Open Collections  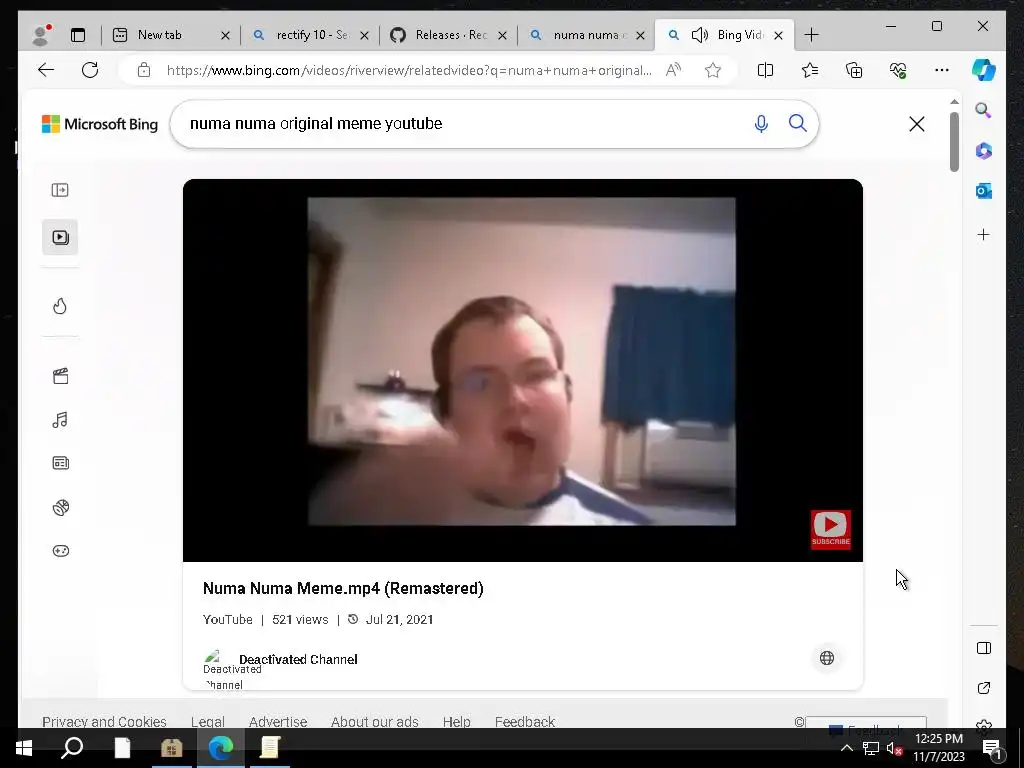point(854,70)
